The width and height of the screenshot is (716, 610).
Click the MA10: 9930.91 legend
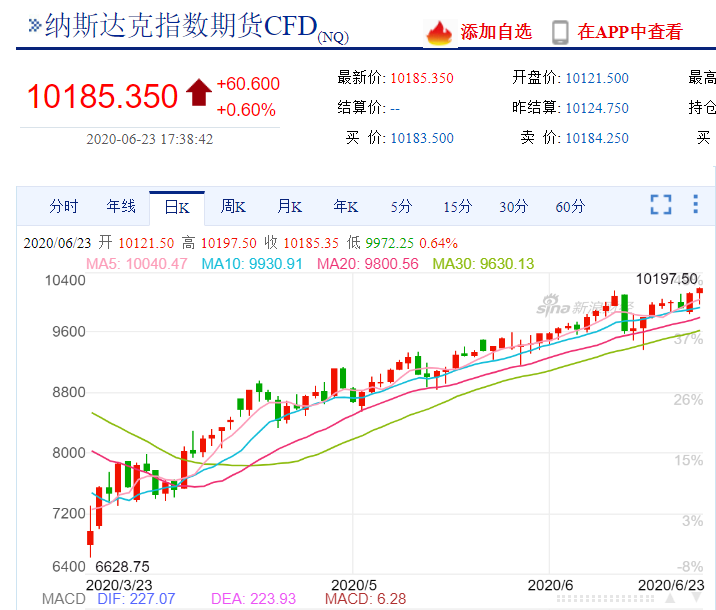coord(252,263)
